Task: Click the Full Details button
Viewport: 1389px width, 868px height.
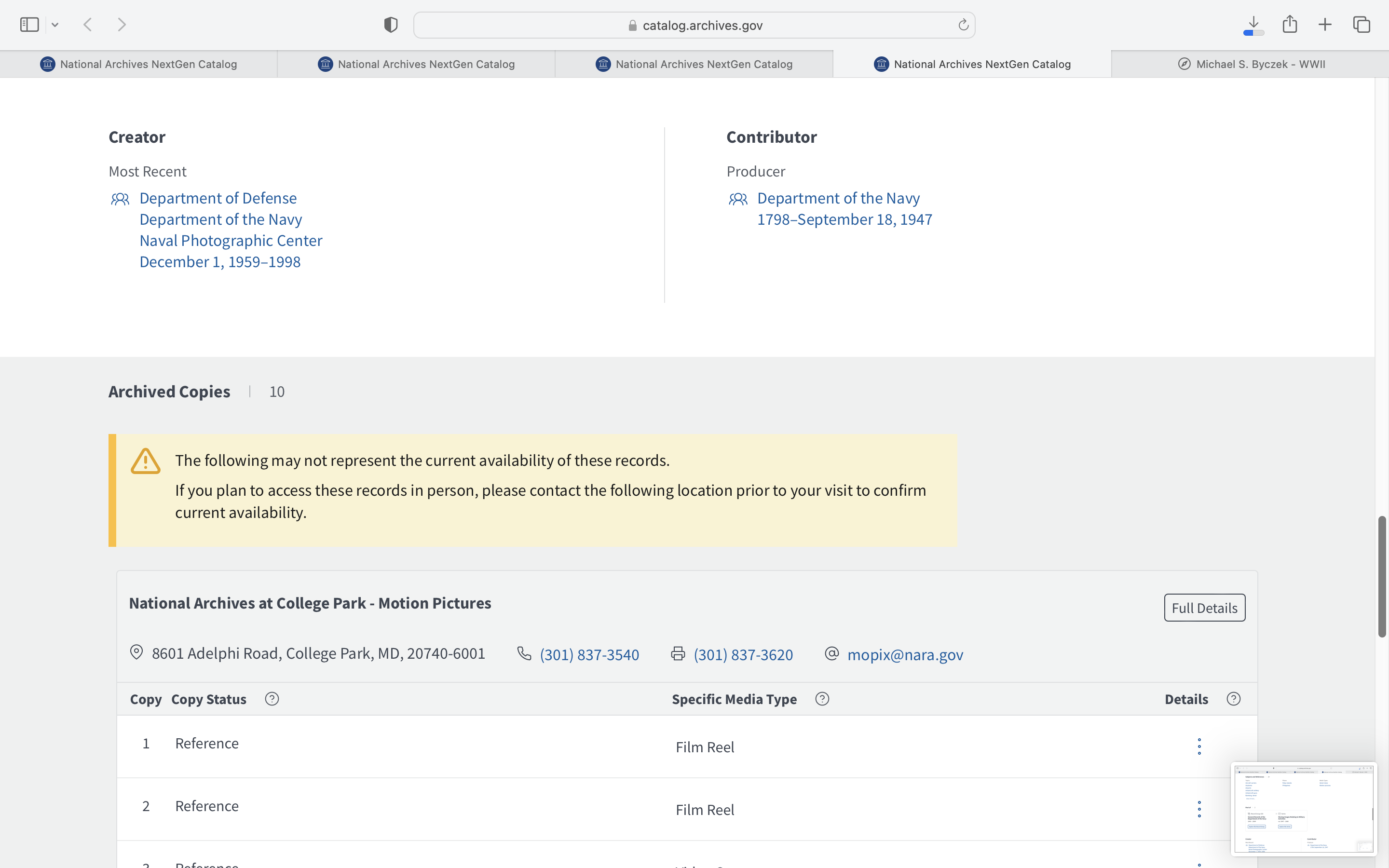Action: pyautogui.click(x=1204, y=608)
